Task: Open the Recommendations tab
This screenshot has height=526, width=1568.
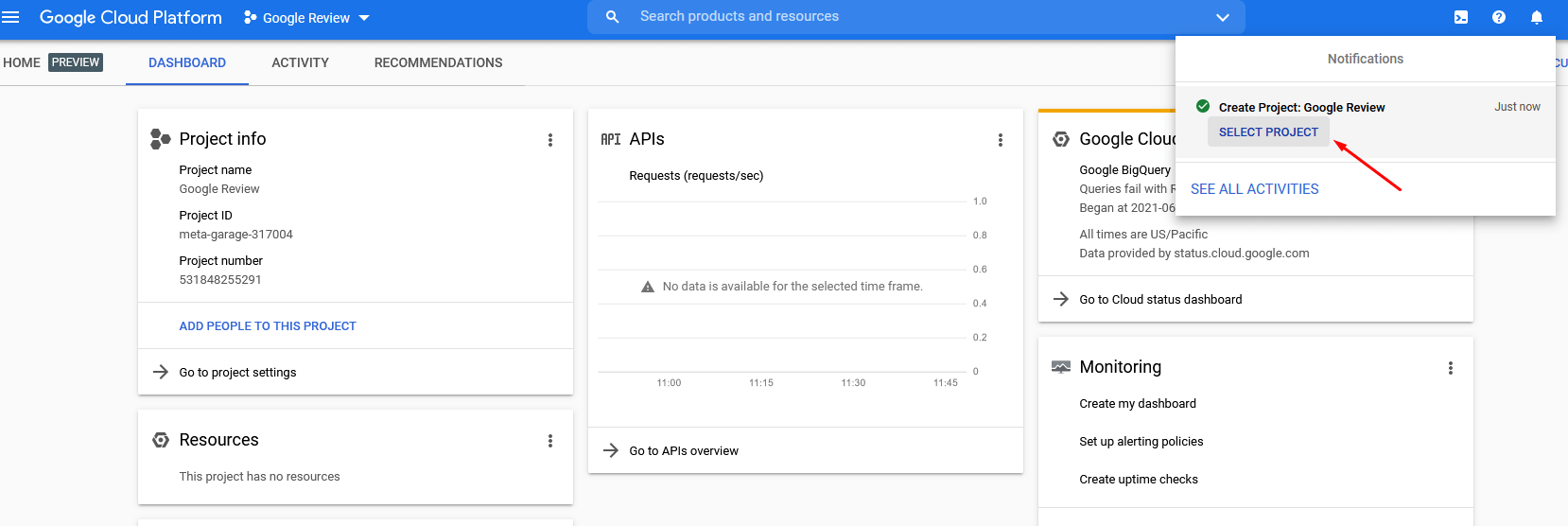Action: pyautogui.click(x=439, y=62)
